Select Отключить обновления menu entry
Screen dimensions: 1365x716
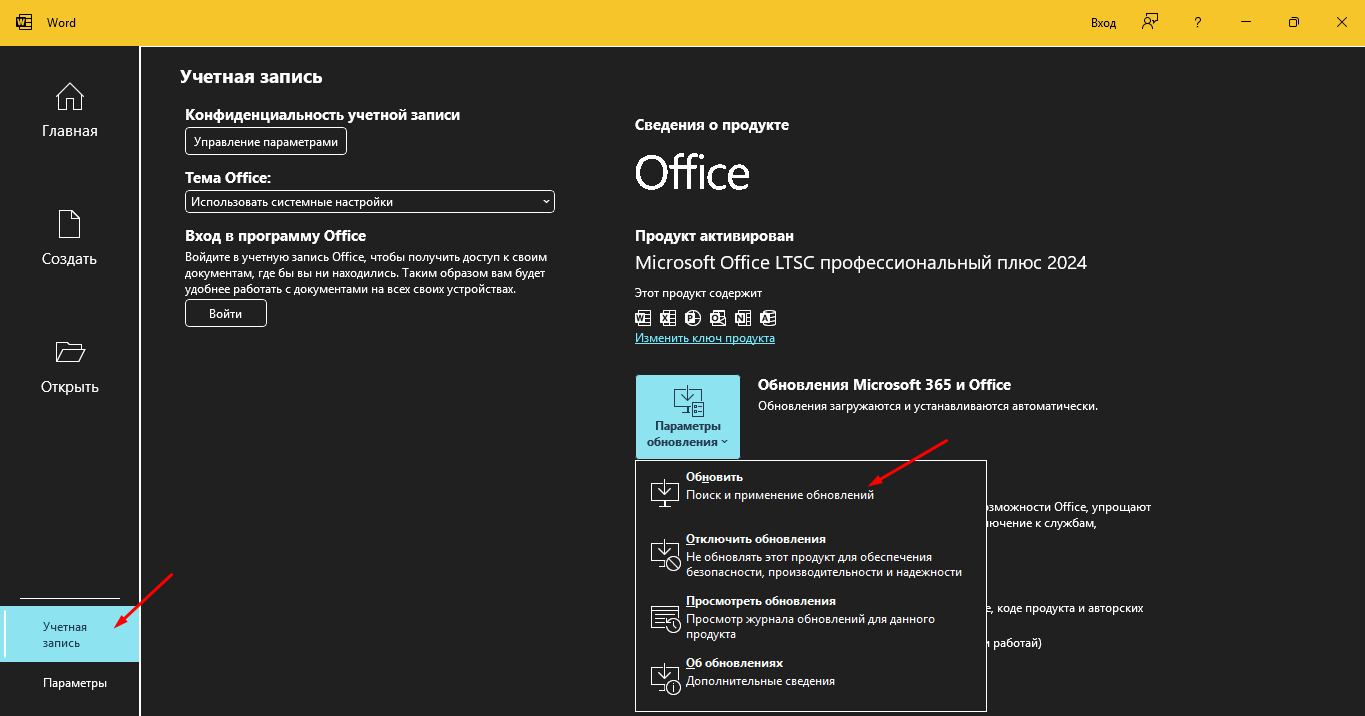tap(810, 555)
